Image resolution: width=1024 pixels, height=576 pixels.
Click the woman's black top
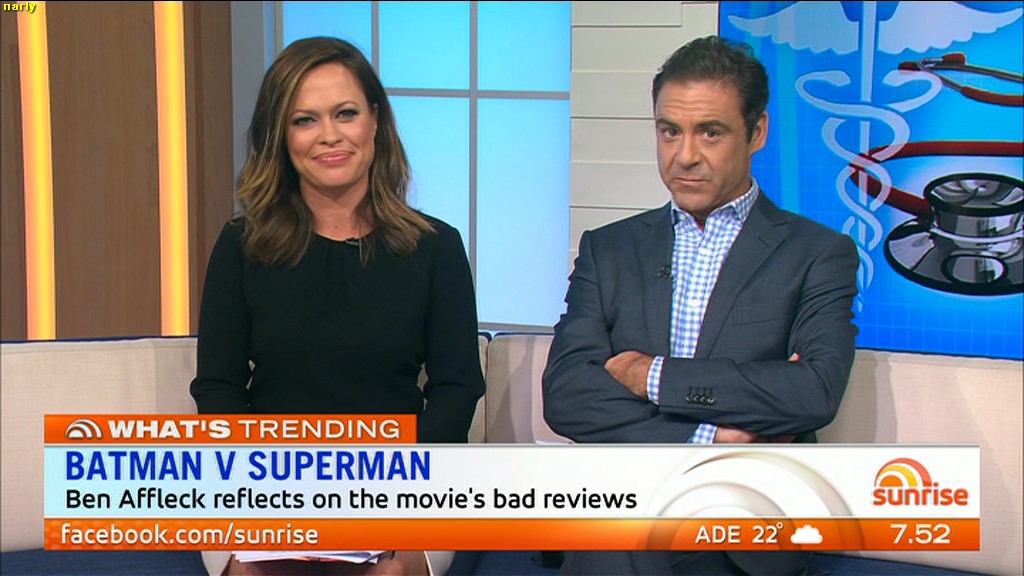[x=338, y=327]
